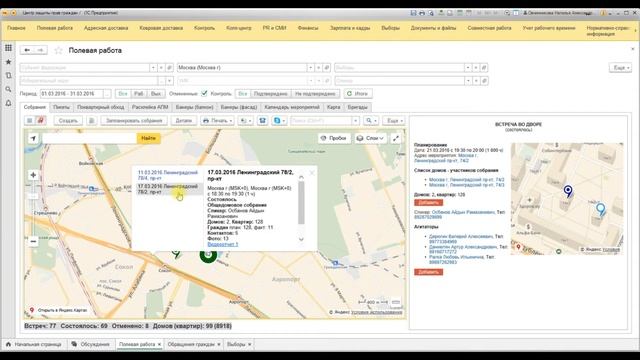Viewport: 640px width, 360px height.
Task: Open Полевая работа menu section
Action: (55, 28)
